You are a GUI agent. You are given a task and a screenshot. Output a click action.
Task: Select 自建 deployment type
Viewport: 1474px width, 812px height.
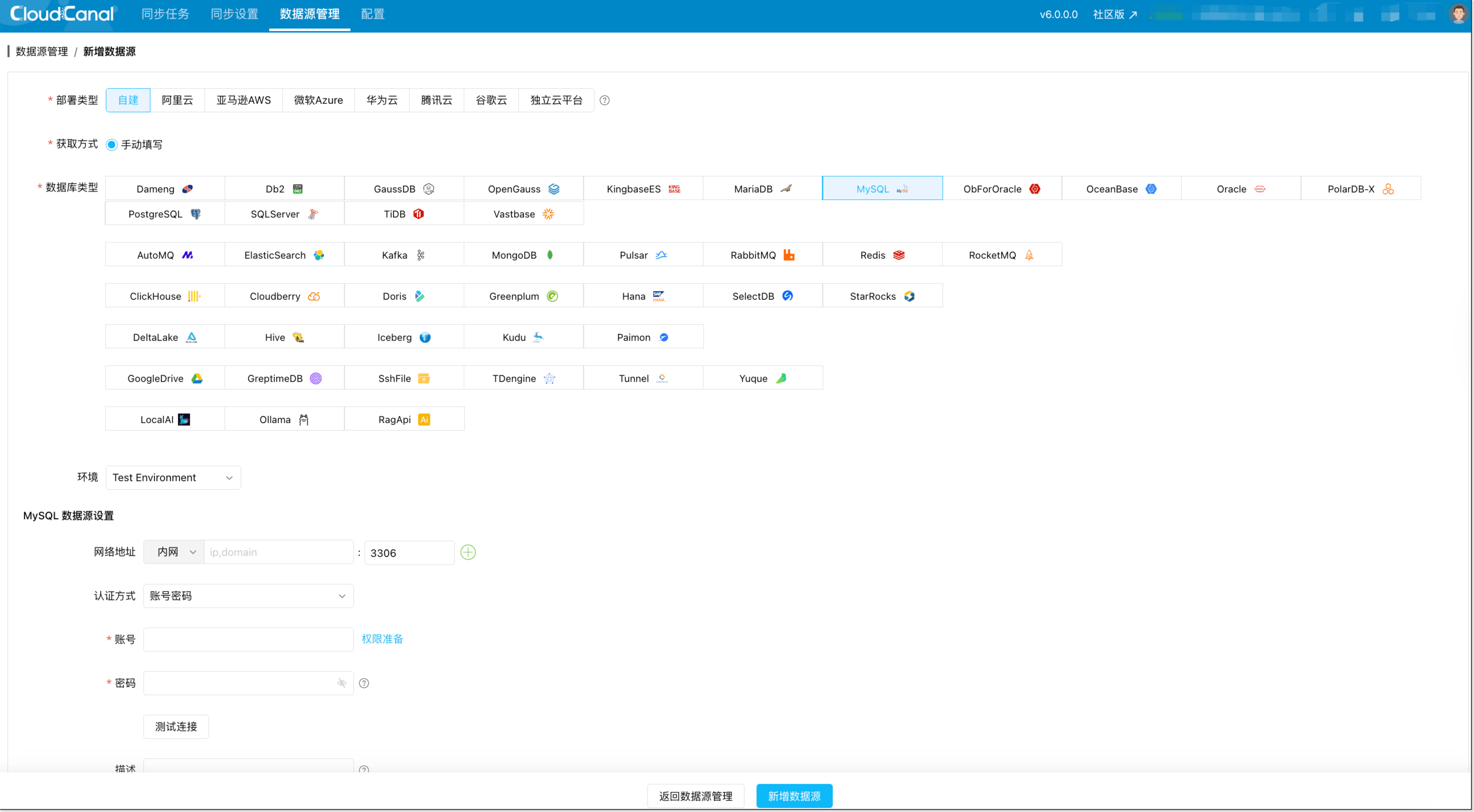tap(128, 101)
